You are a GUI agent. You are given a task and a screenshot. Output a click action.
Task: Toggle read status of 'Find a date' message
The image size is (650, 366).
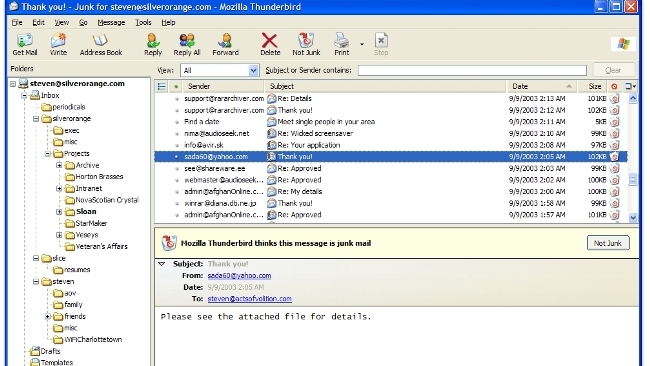[x=176, y=122]
